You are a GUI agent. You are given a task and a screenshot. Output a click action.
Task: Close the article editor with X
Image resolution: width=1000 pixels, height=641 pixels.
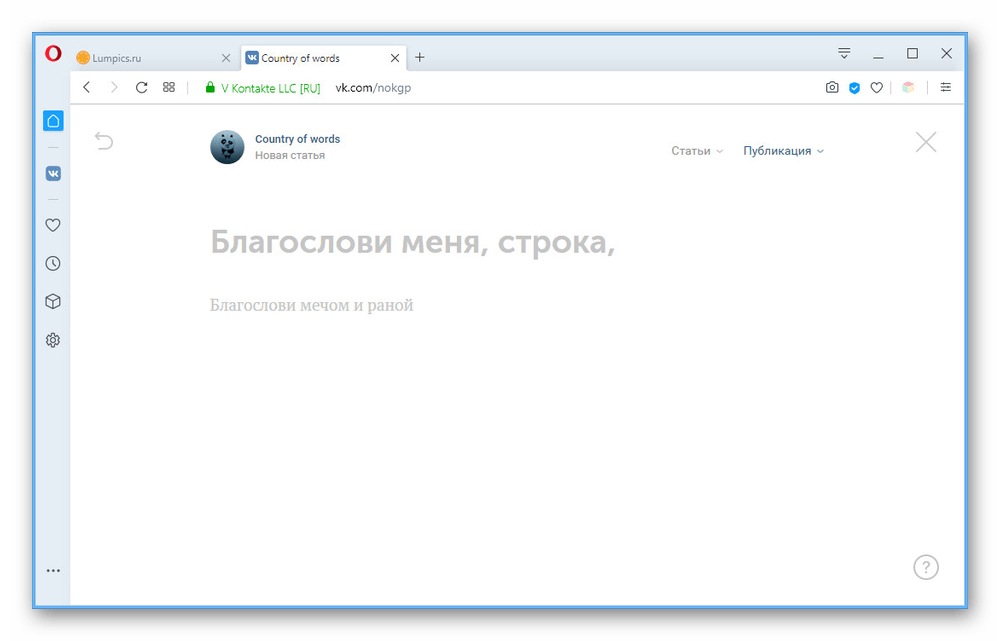click(x=926, y=142)
